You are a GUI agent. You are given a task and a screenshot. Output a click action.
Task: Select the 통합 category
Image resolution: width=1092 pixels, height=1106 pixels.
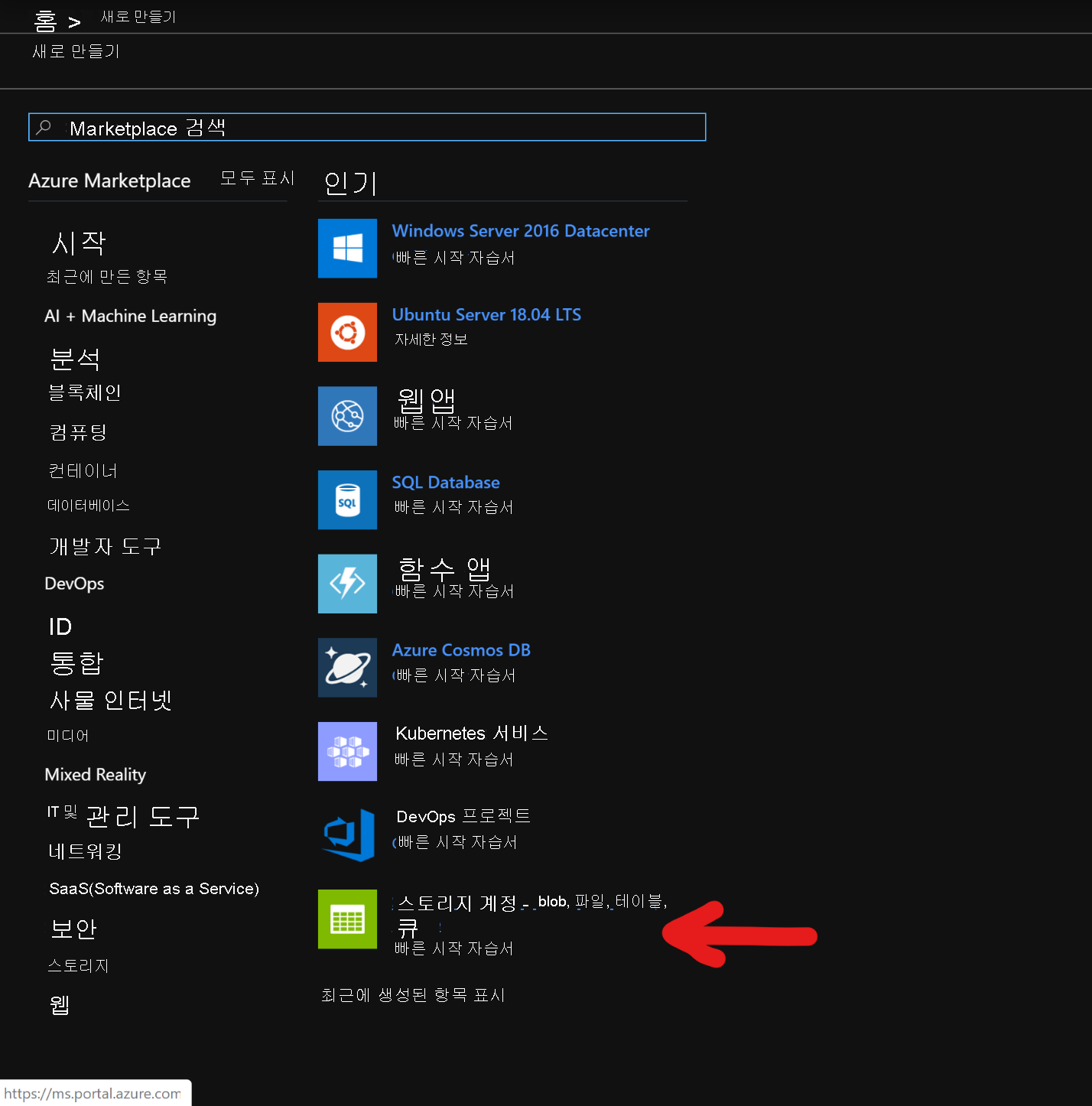point(76,662)
